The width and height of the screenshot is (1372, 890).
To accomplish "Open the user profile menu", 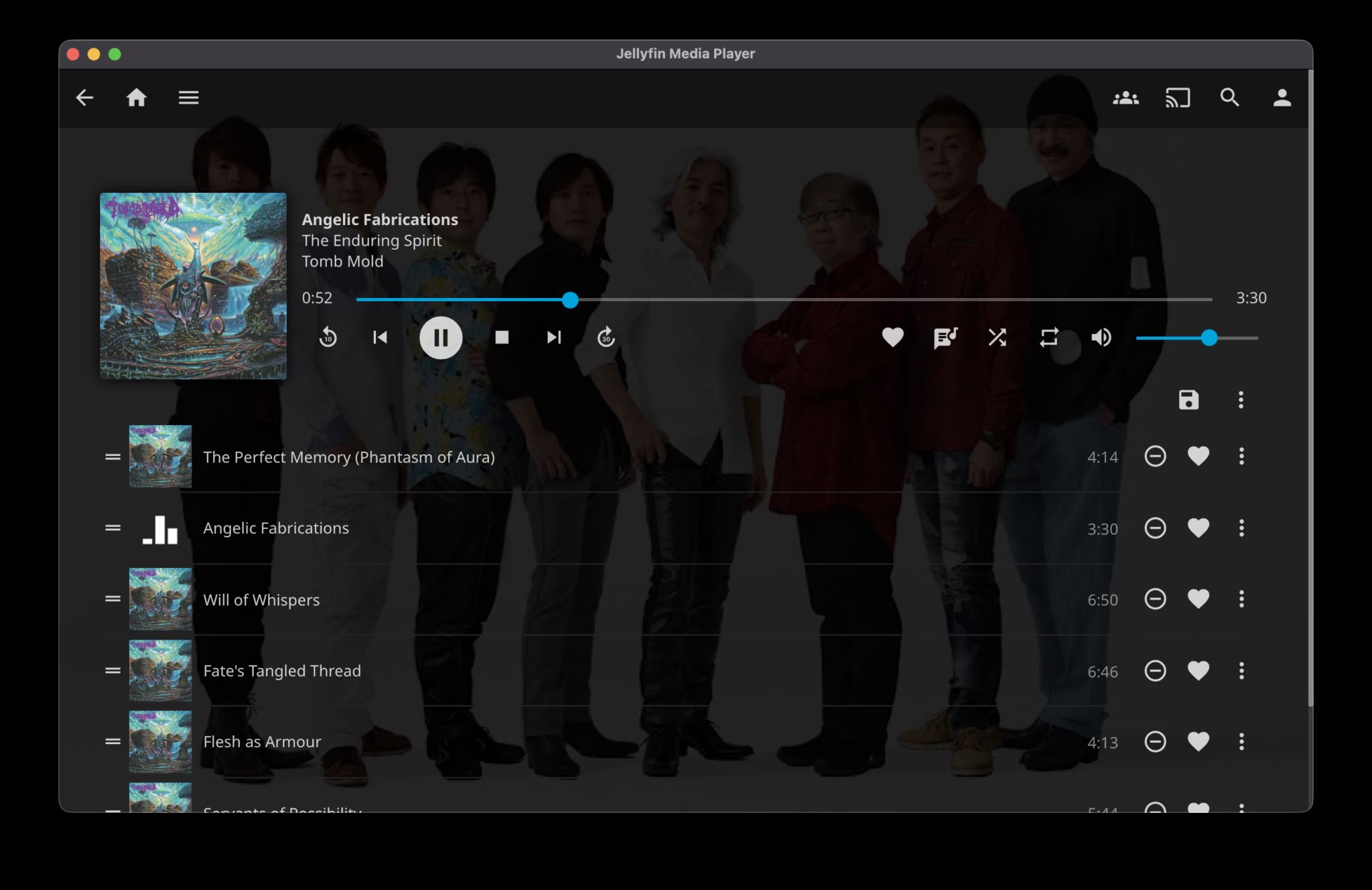I will click(1282, 98).
